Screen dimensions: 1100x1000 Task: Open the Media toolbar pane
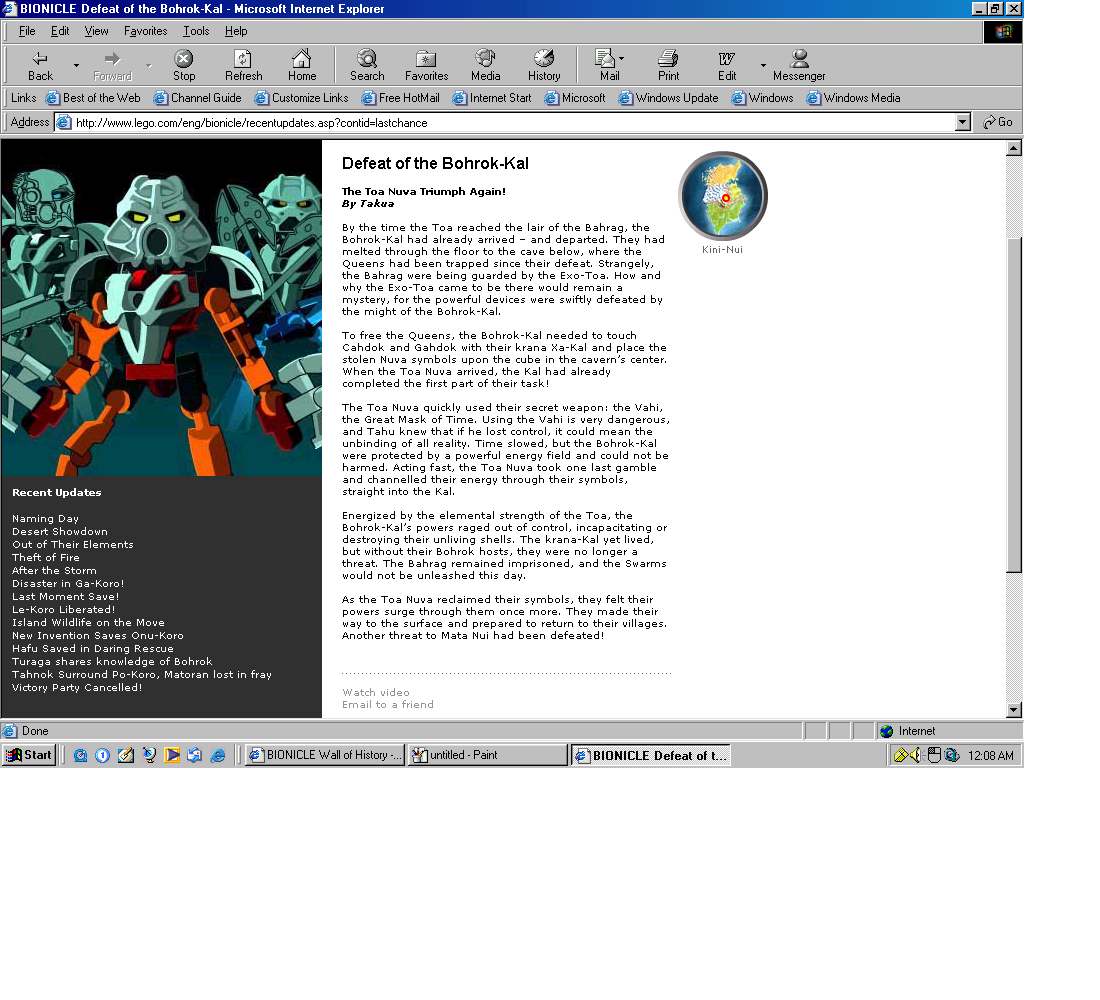[x=485, y=66]
